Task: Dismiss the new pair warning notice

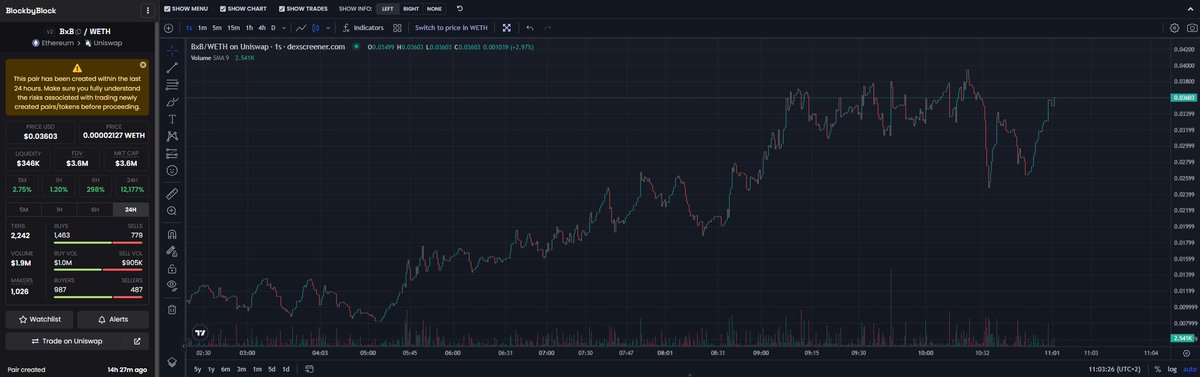Action: coord(143,64)
